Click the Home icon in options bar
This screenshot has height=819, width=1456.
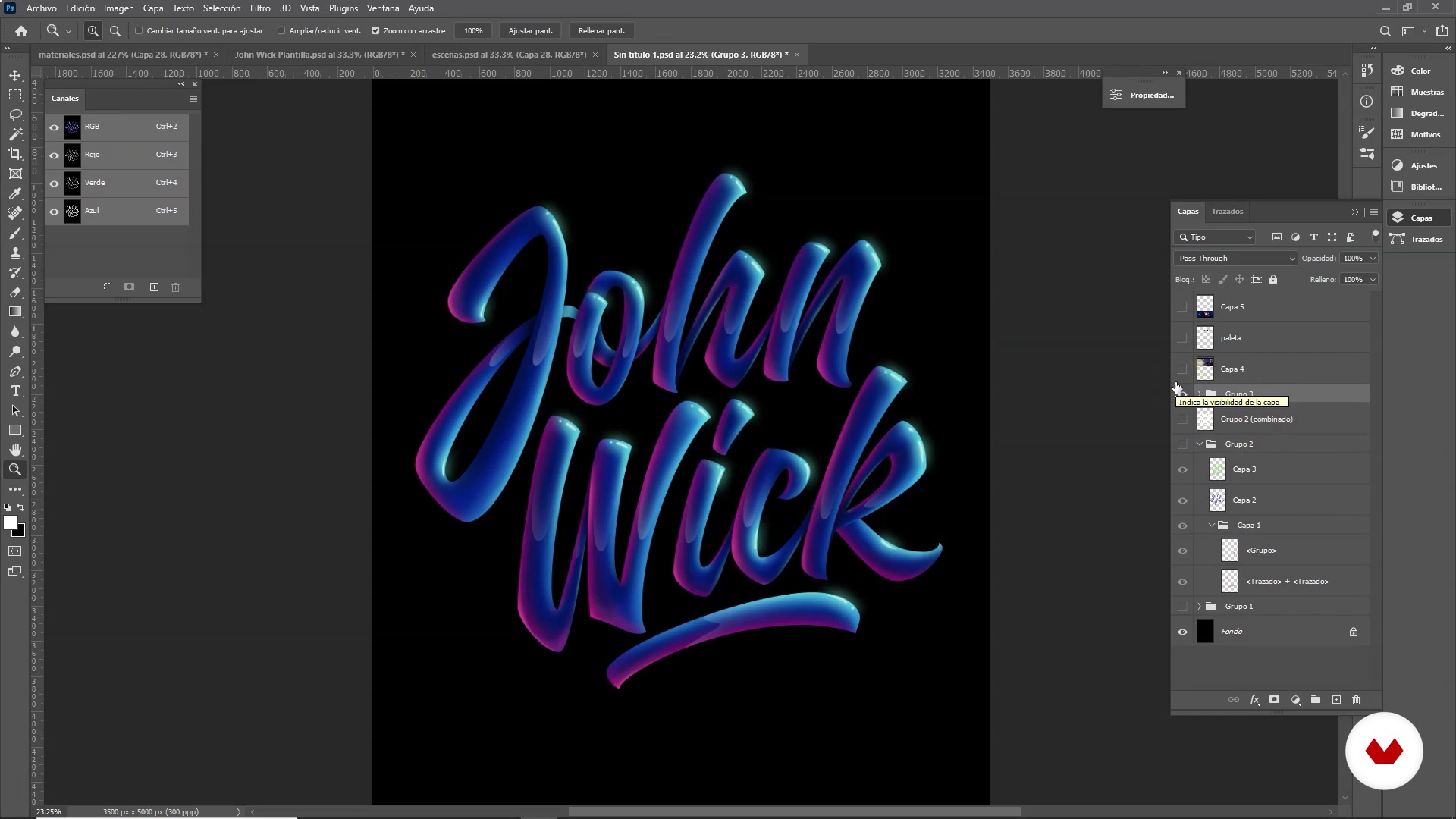pyautogui.click(x=21, y=31)
